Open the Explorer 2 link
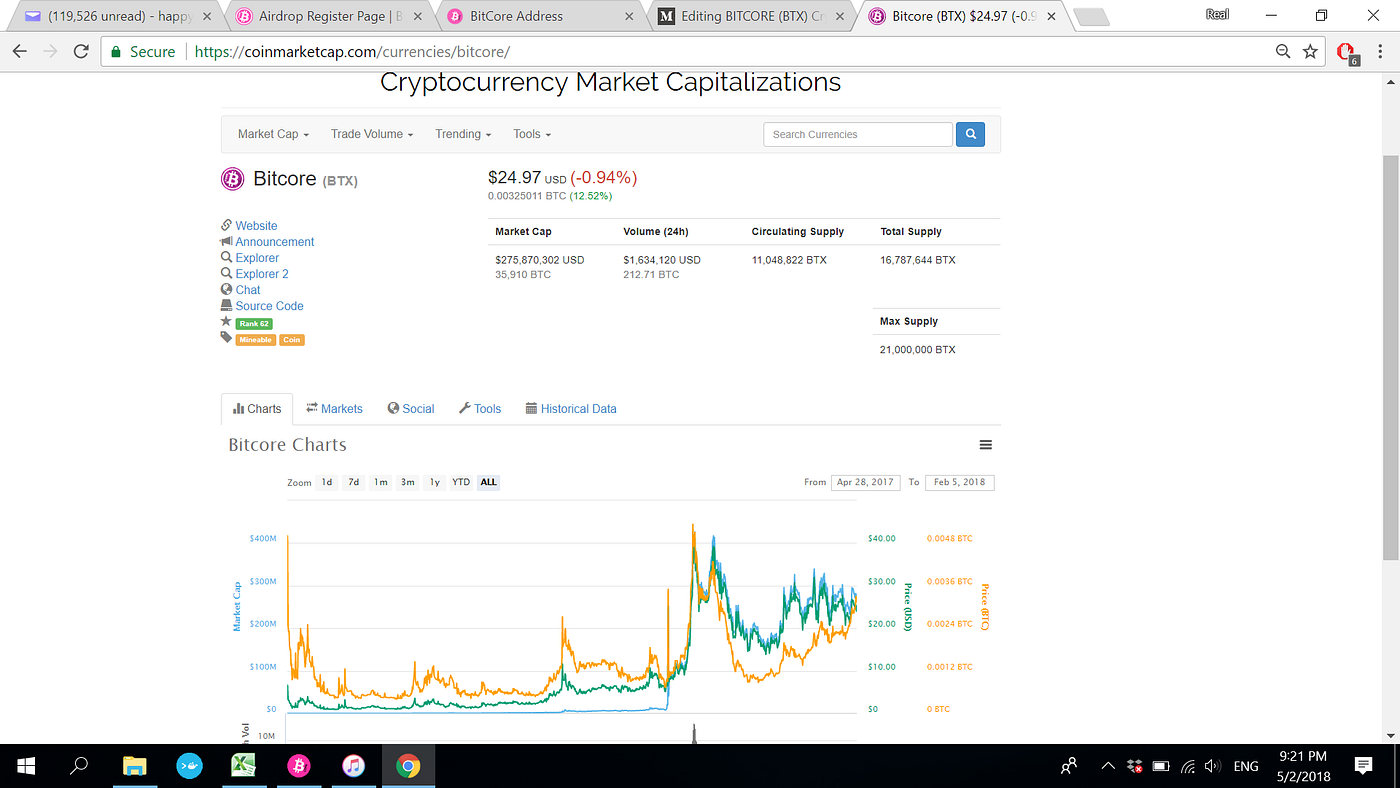 click(x=262, y=274)
